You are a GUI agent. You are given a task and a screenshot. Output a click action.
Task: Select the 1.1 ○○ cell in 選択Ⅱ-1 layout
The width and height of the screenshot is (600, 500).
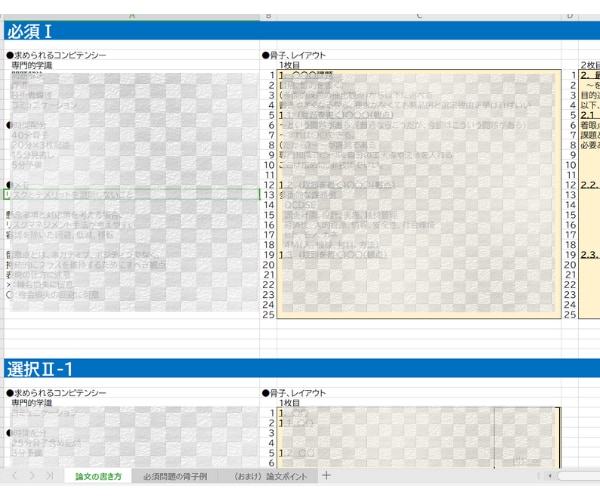296,423
